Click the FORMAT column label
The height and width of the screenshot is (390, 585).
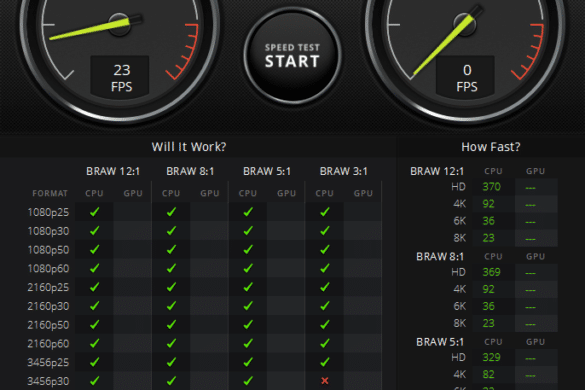pos(50,193)
